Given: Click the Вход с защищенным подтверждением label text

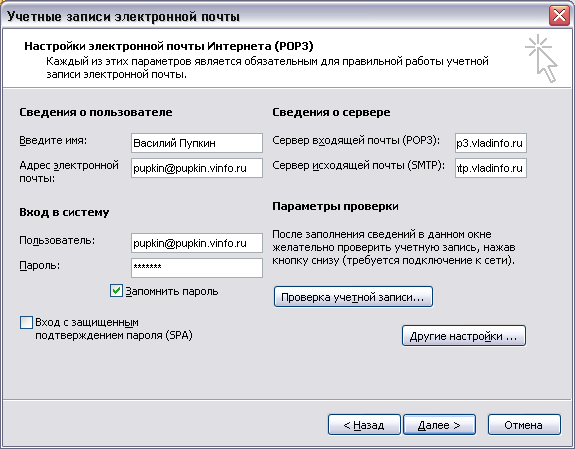Looking at the screenshot, I should click(114, 329).
